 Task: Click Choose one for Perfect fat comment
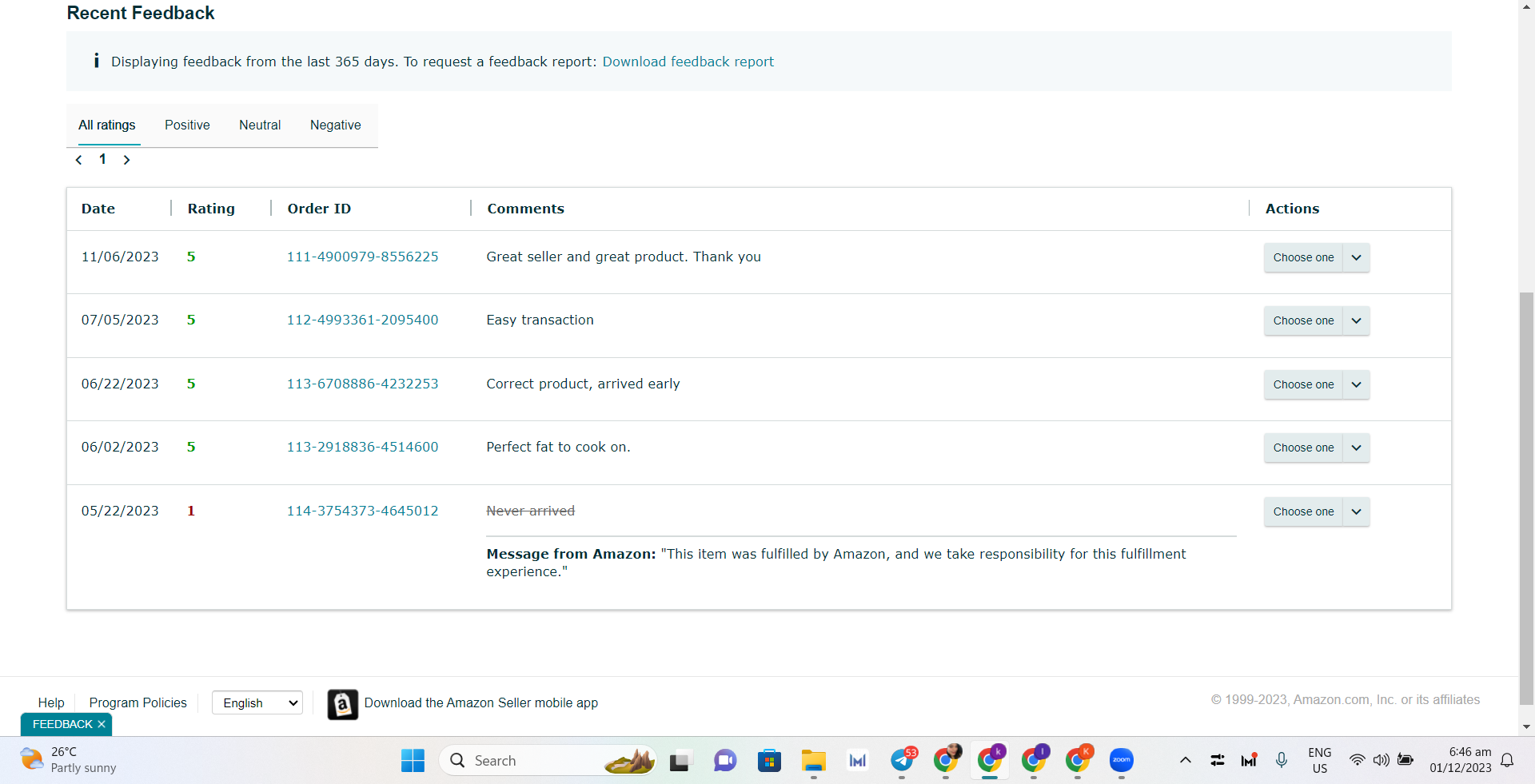coord(1303,448)
